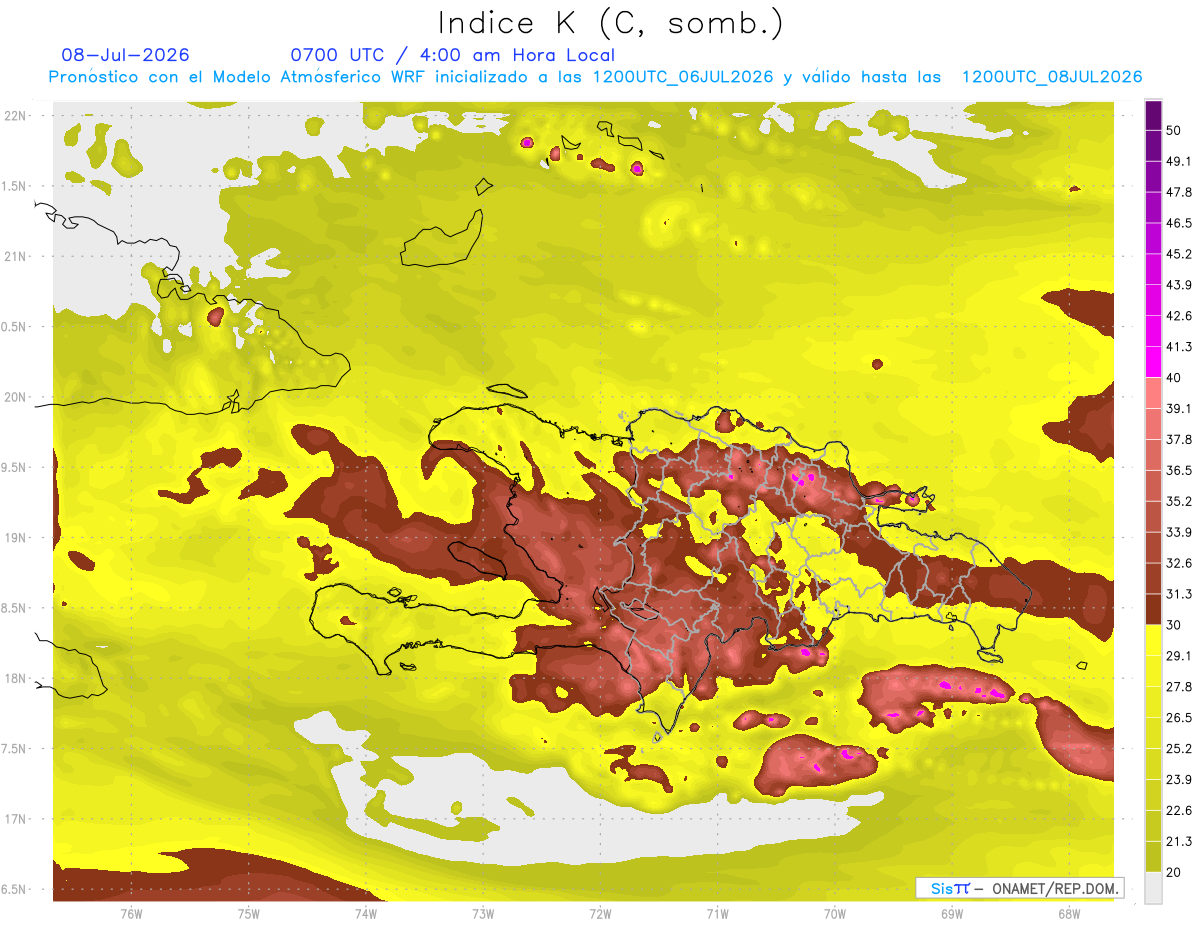Select the 20N latitude label
The width and height of the screenshot is (1200, 927).
pyautogui.click(x=17, y=397)
